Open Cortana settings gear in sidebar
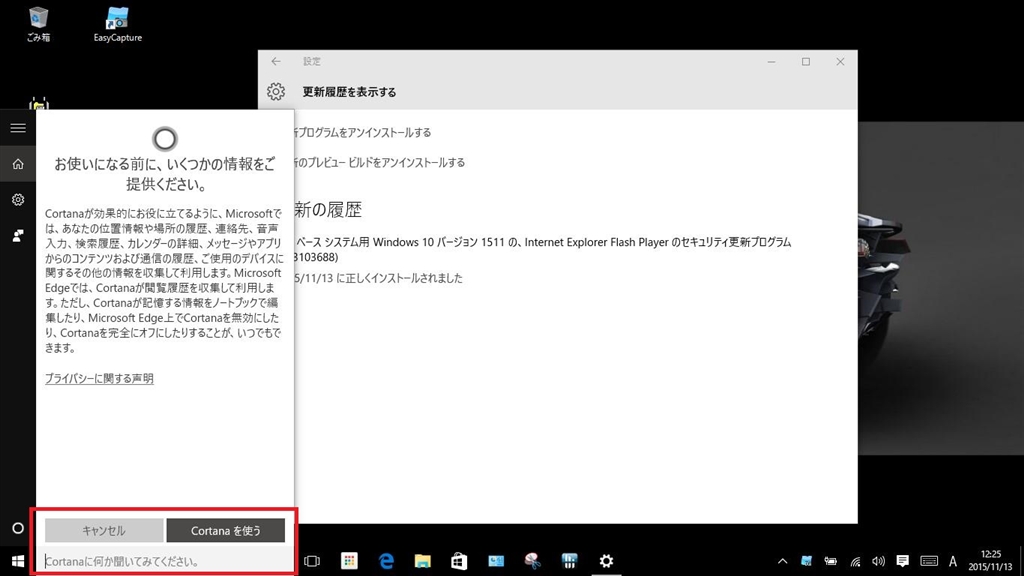Image resolution: width=1024 pixels, height=576 pixels. coord(18,200)
